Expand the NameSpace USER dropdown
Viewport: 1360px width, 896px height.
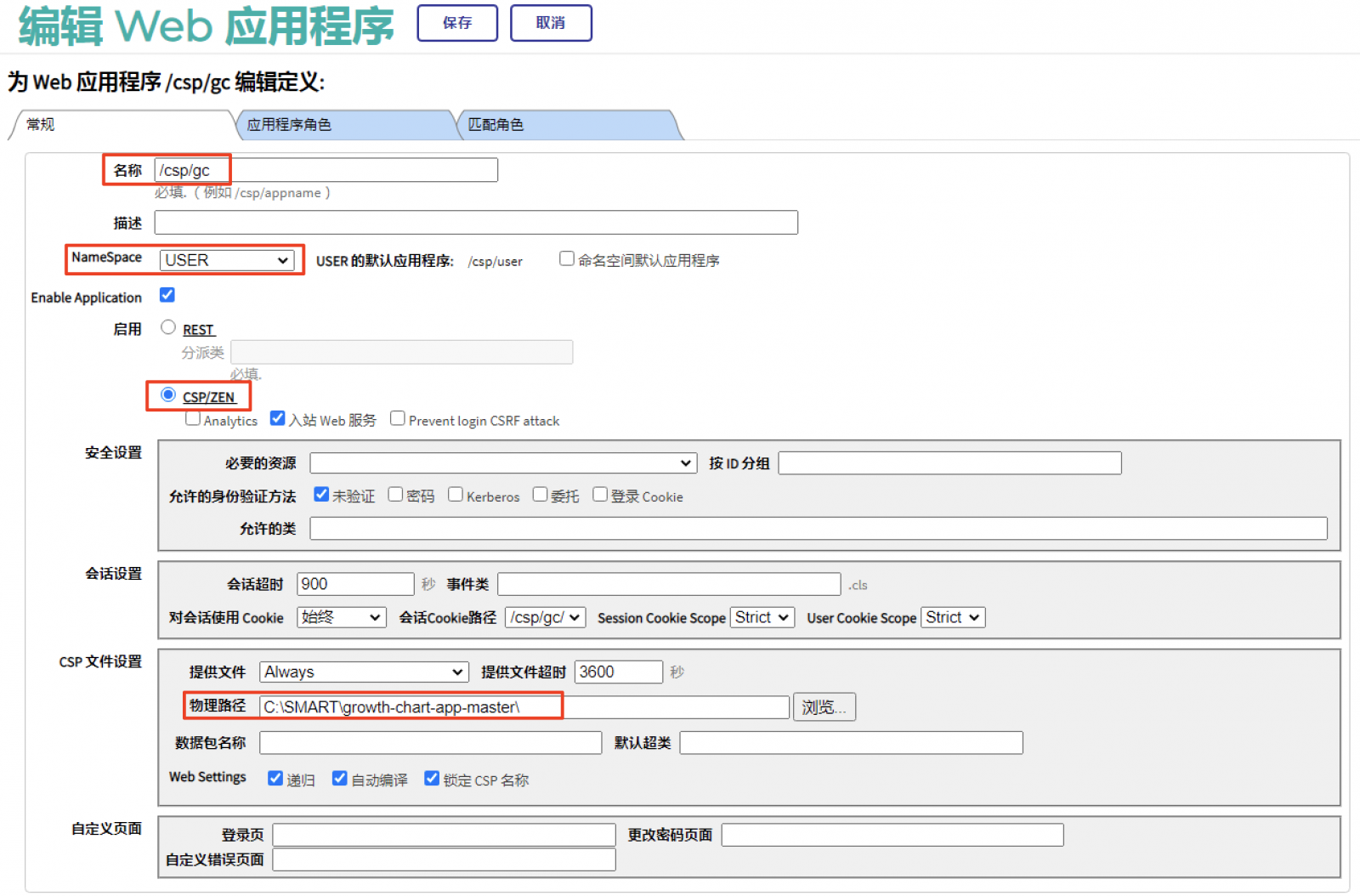pos(226,260)
